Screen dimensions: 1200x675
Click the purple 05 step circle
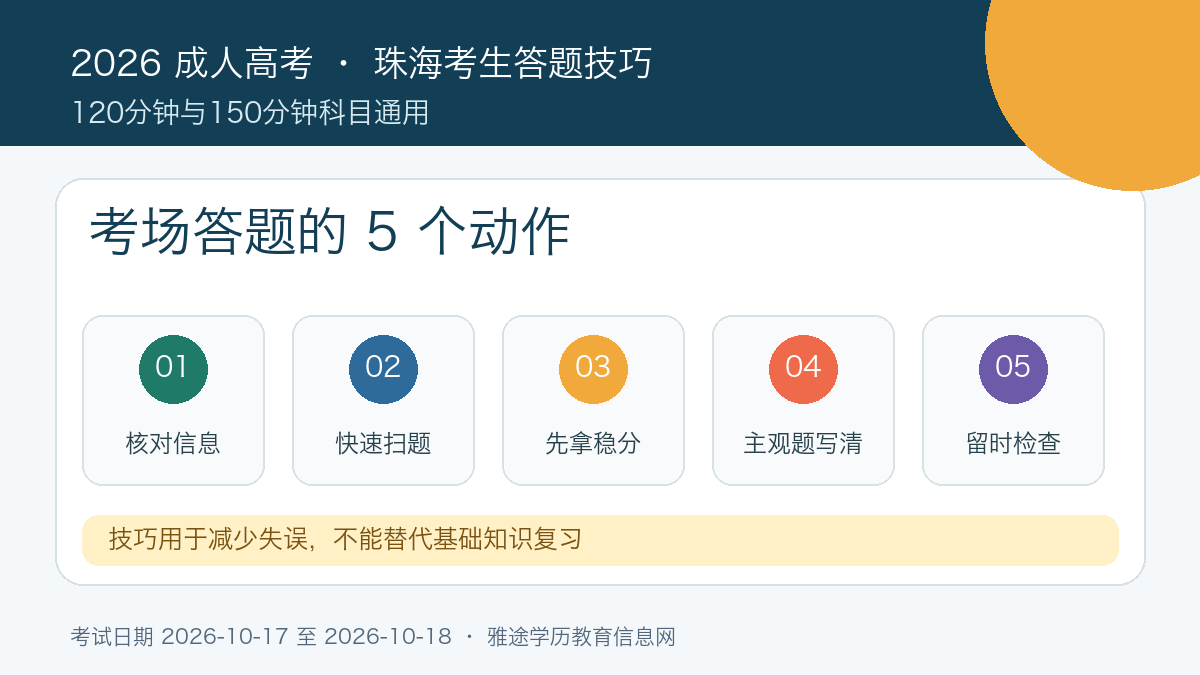(x=1013, y=369)
